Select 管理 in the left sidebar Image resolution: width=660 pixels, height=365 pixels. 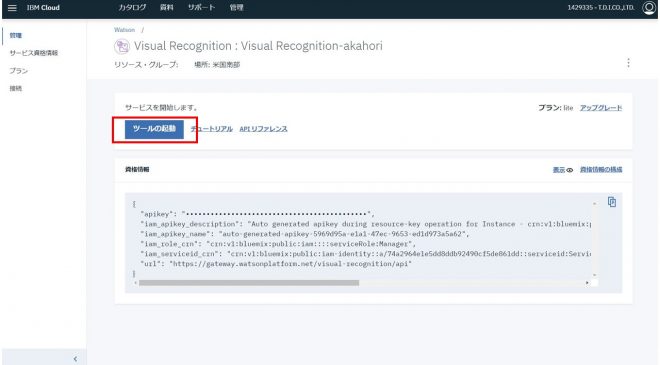pos(16,35)
